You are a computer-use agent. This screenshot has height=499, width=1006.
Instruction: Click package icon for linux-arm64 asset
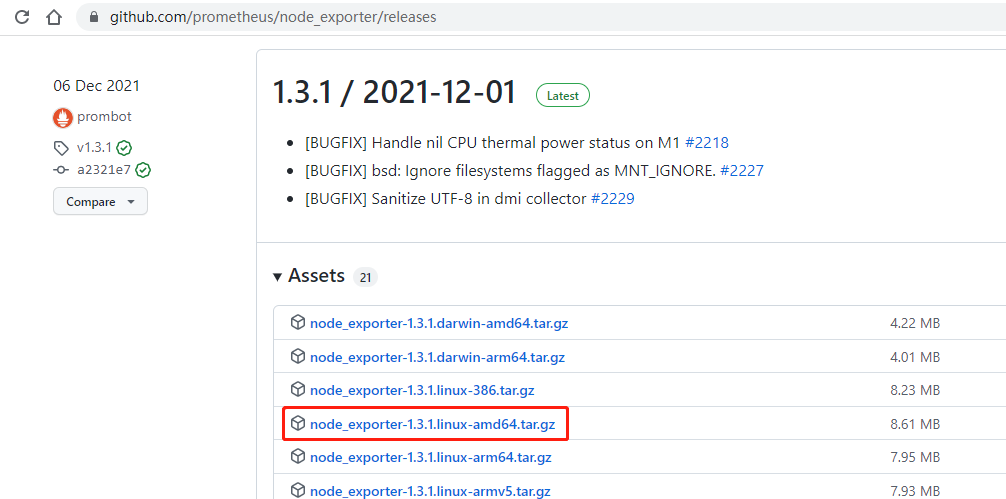click(297, 456)
